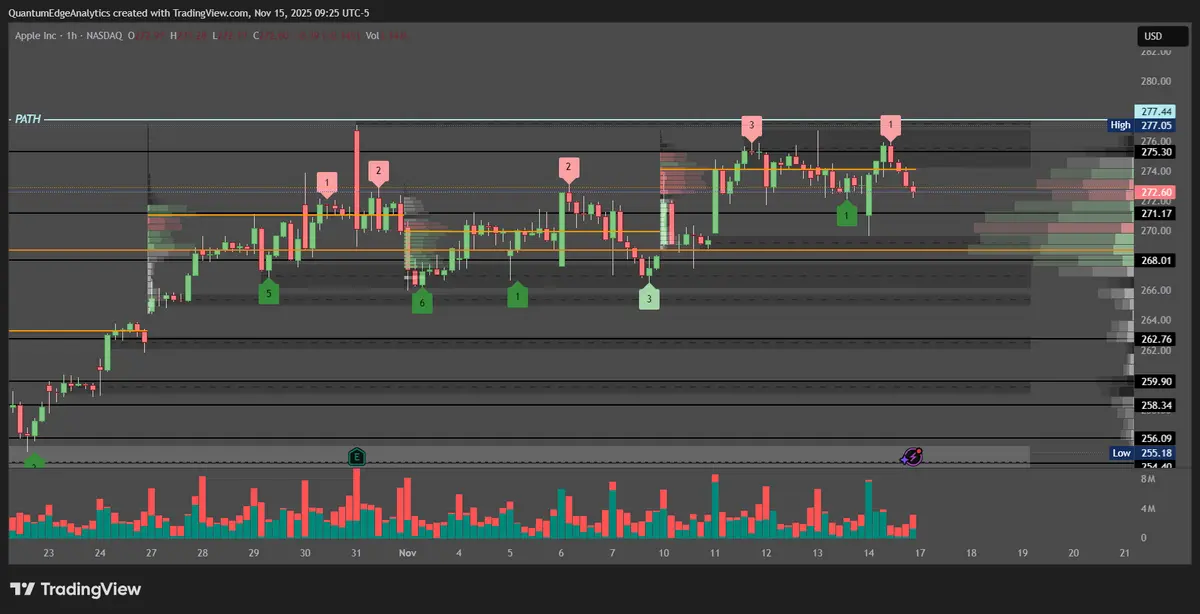Select the pink '3' signal marker

[752, 127]
